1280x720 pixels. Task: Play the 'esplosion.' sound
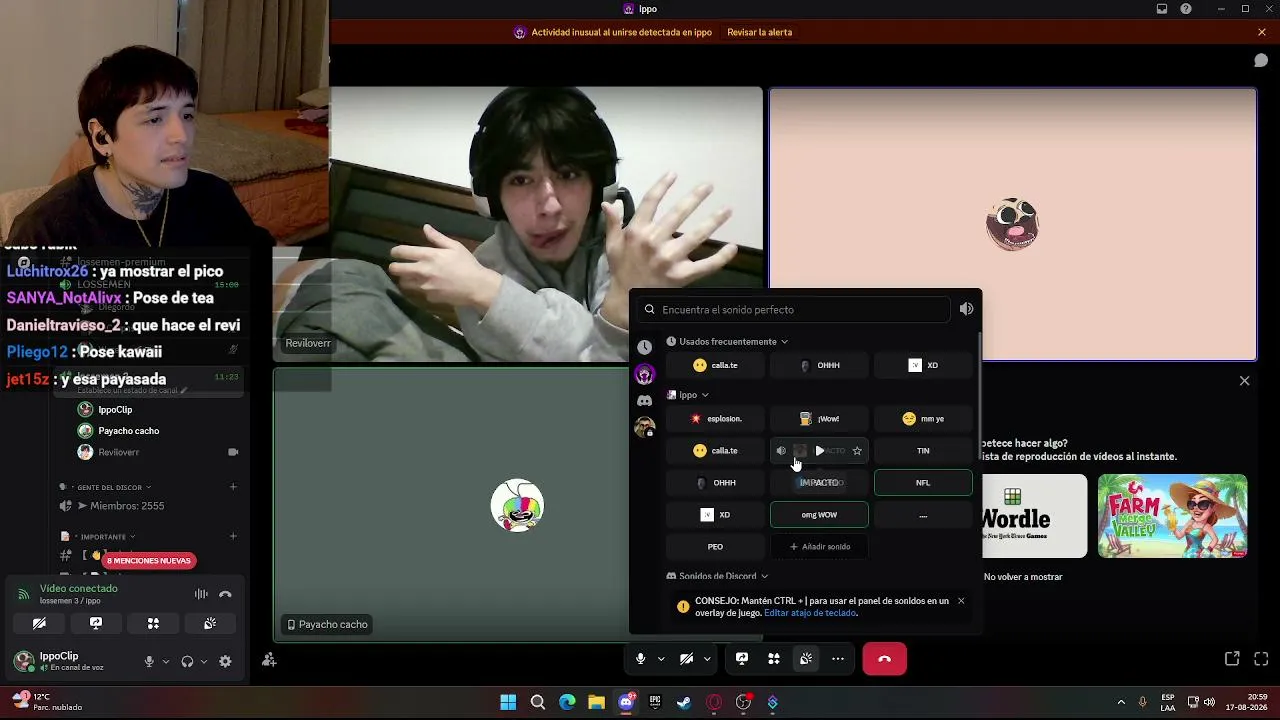pos(715,419)
